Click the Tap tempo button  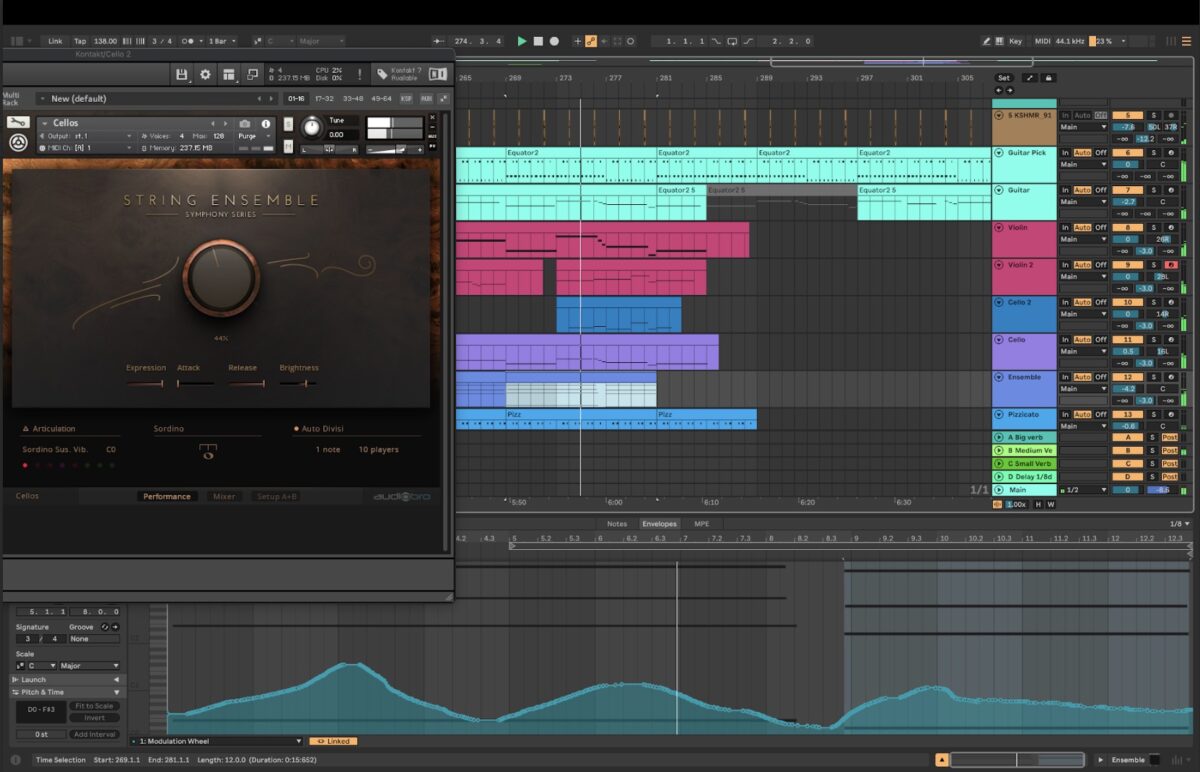coord(80,41)
